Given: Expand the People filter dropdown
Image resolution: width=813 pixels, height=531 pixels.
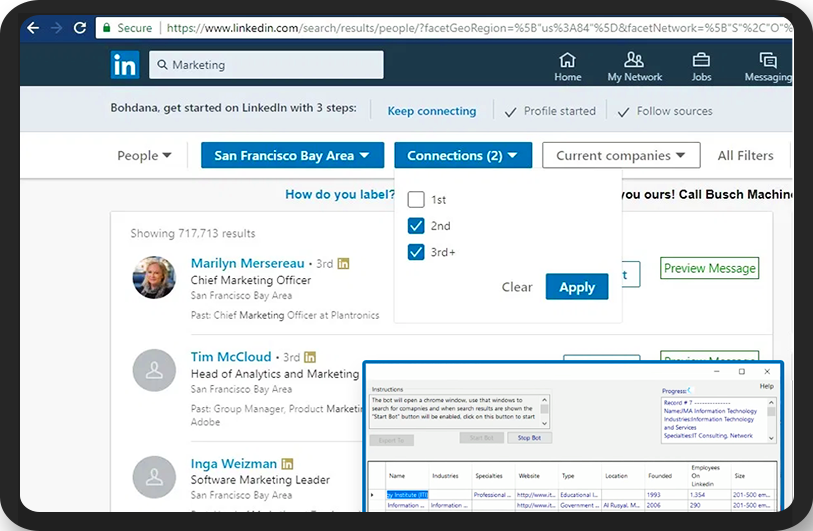Looking at the screenshot, I should click(x=144, y=156).
